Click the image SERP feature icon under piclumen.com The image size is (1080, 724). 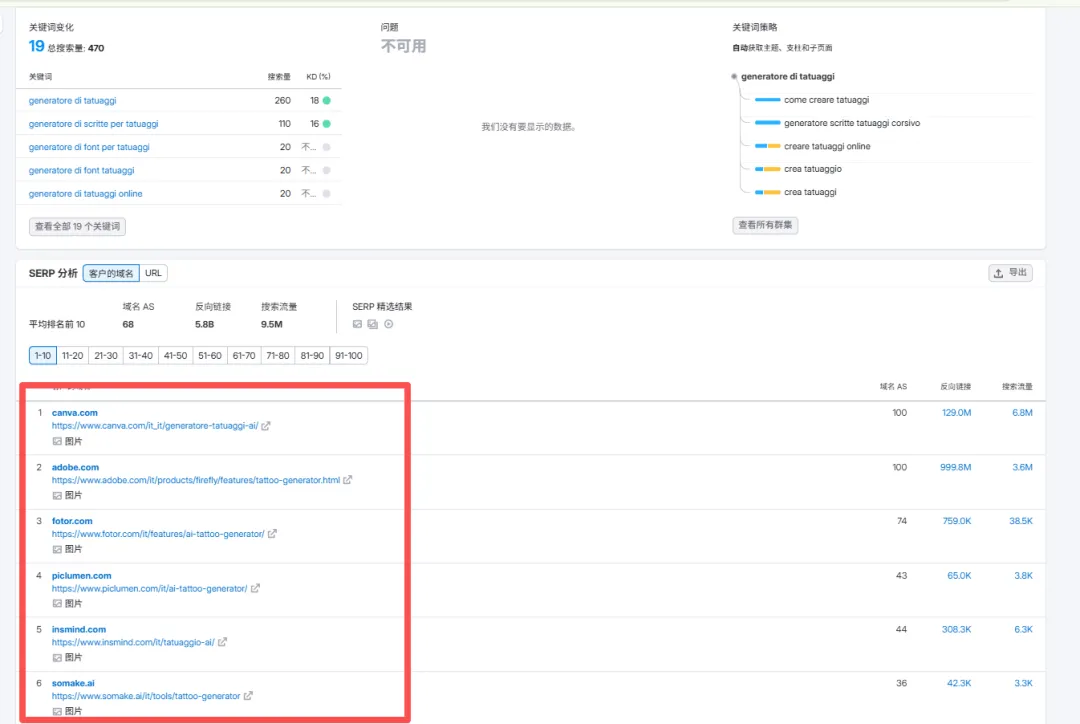(57, 603)
